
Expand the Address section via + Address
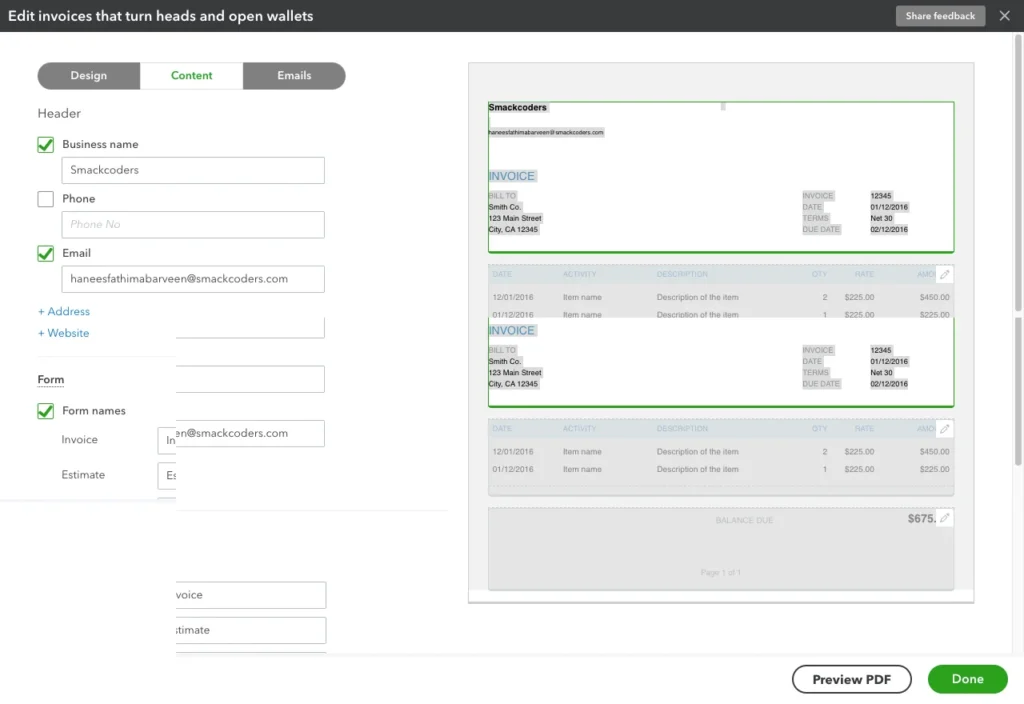click(x=63, y=311)
